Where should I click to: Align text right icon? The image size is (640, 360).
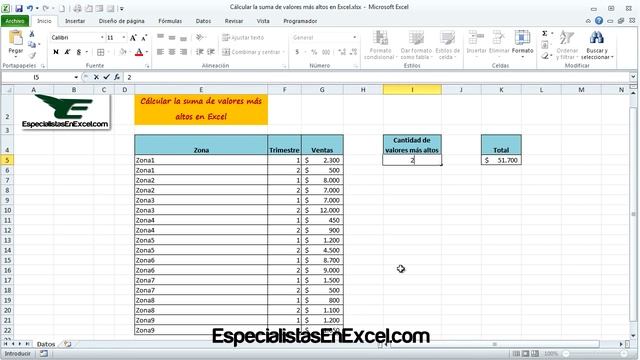[x=183, y=52]
